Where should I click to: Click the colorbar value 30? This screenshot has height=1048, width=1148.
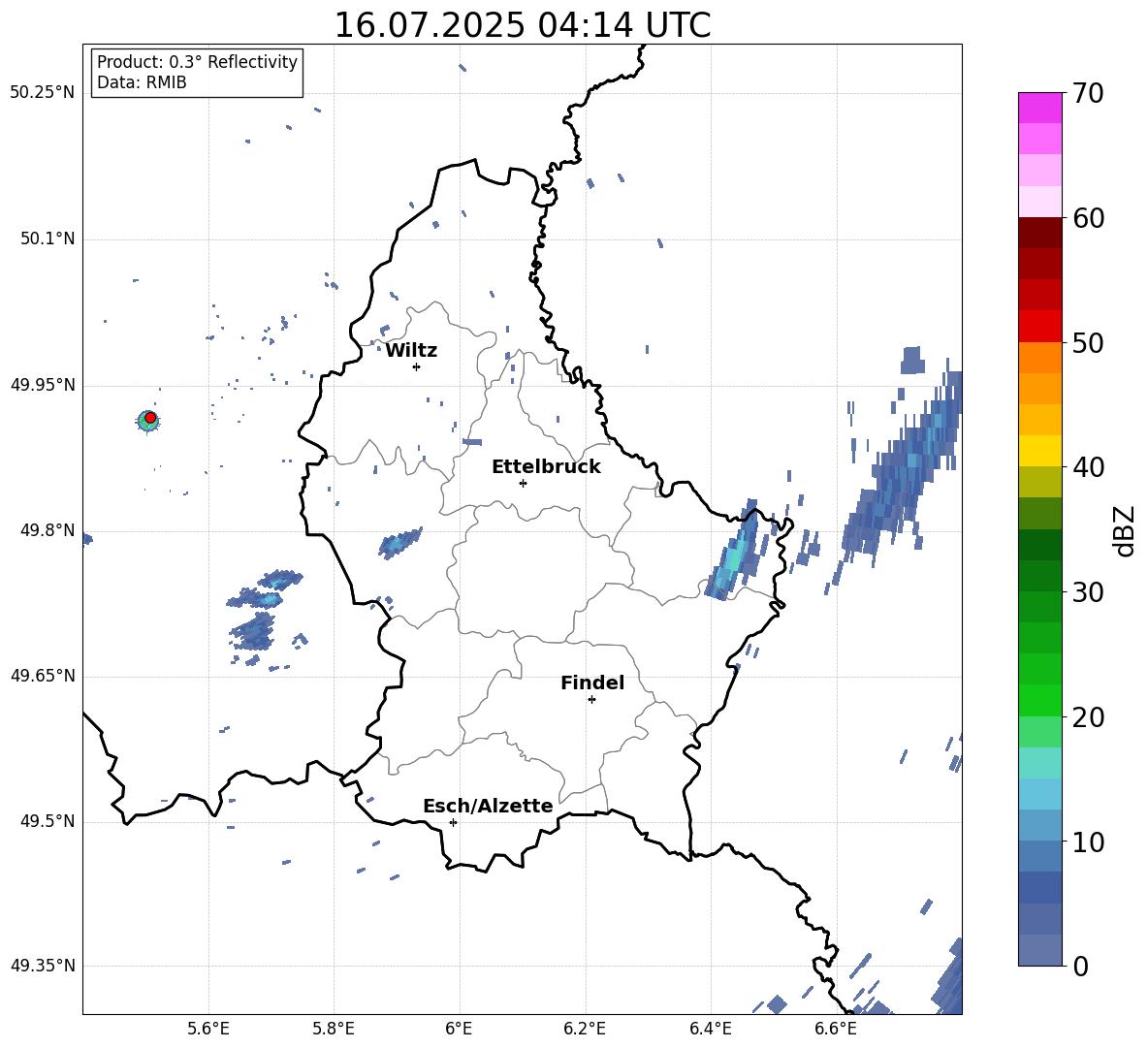[x=1088, y=592]
